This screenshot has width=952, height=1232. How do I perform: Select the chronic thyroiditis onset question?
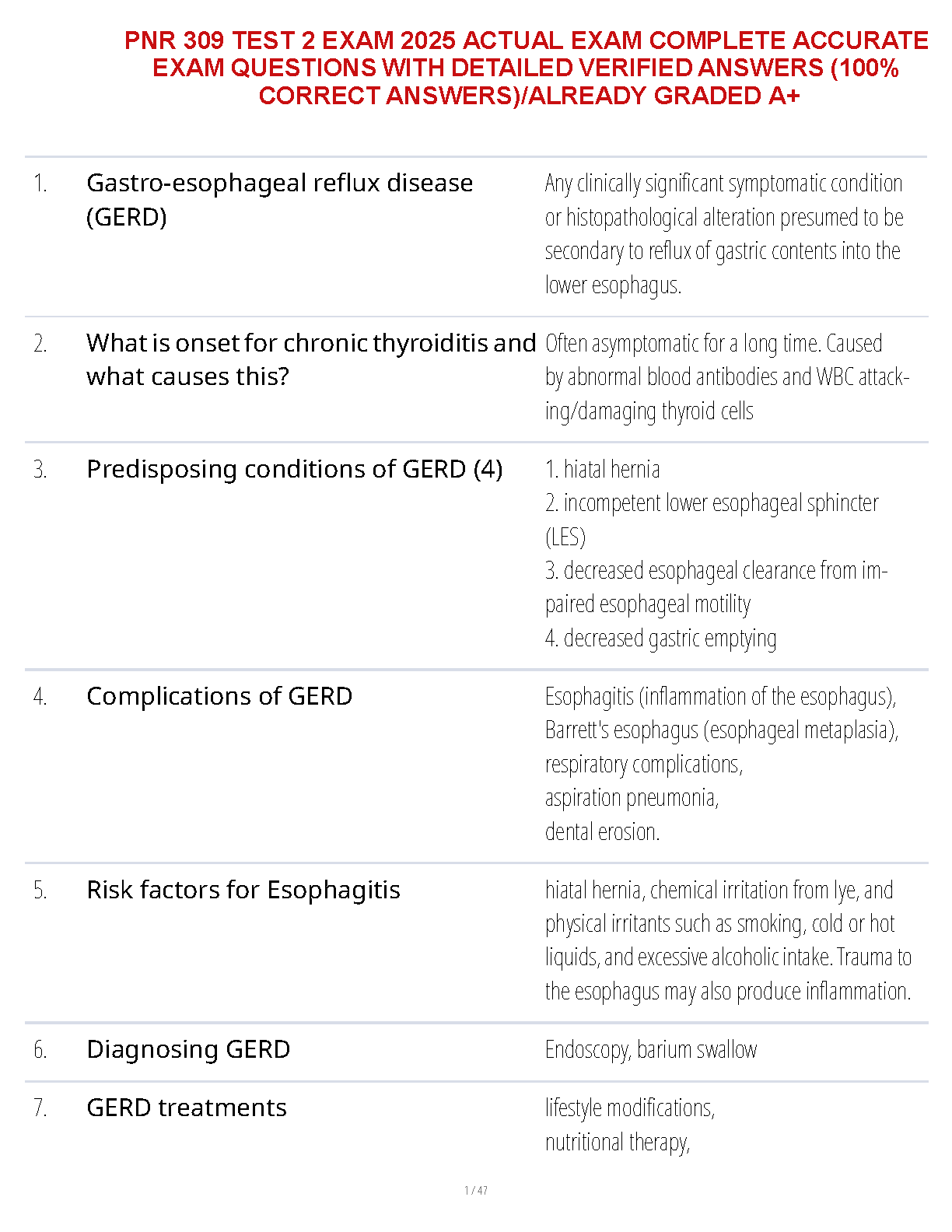(311, 359)
